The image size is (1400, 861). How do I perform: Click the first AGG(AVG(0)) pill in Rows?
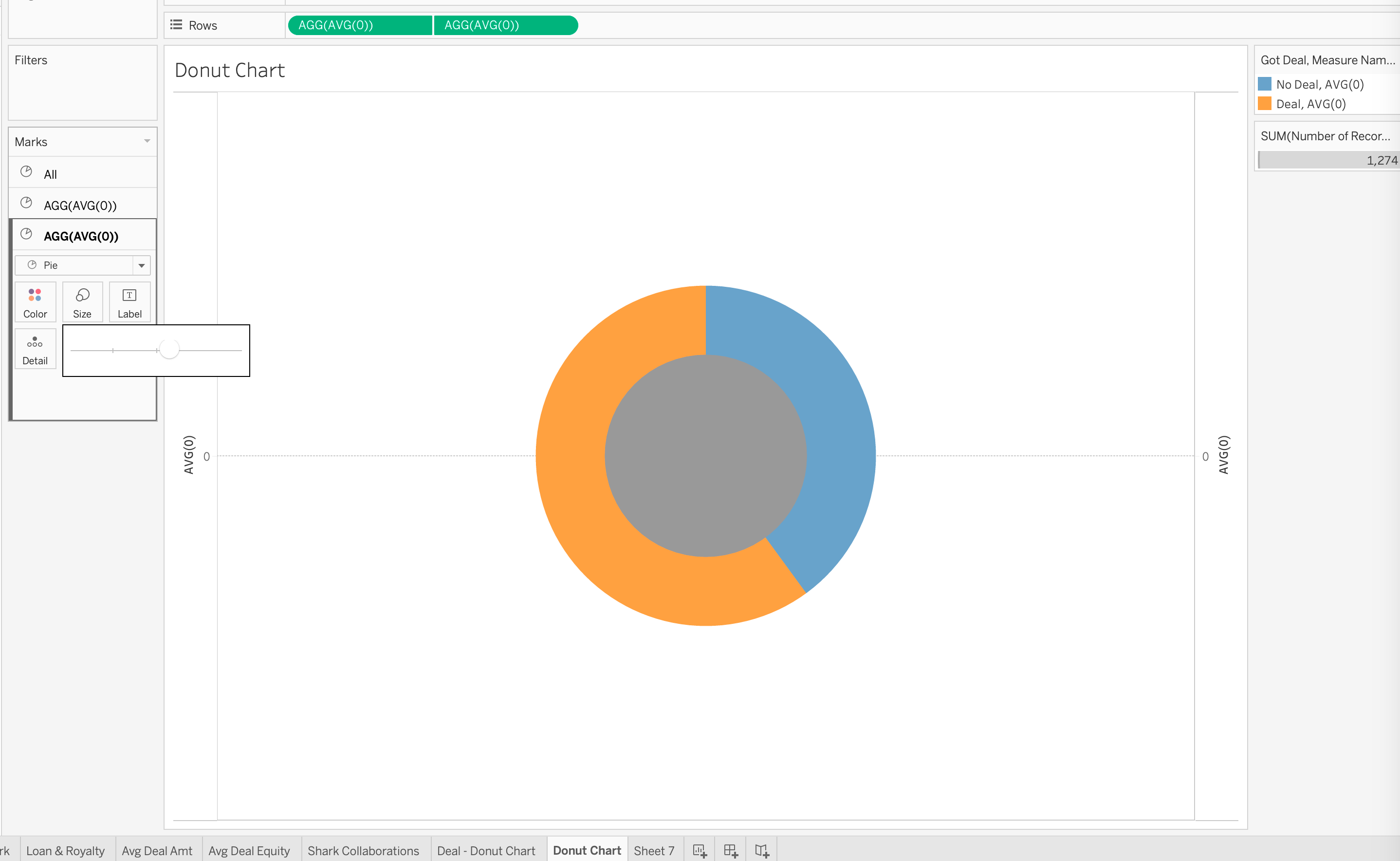click(359, 25)
